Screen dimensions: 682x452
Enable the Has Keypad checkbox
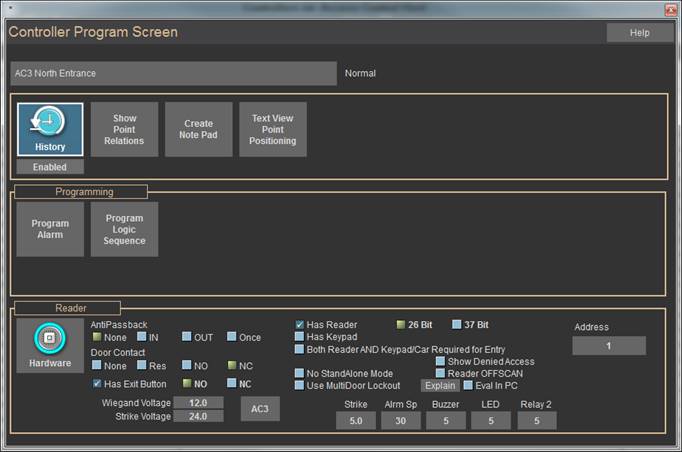pyautogui.click(x=300, y=337)
